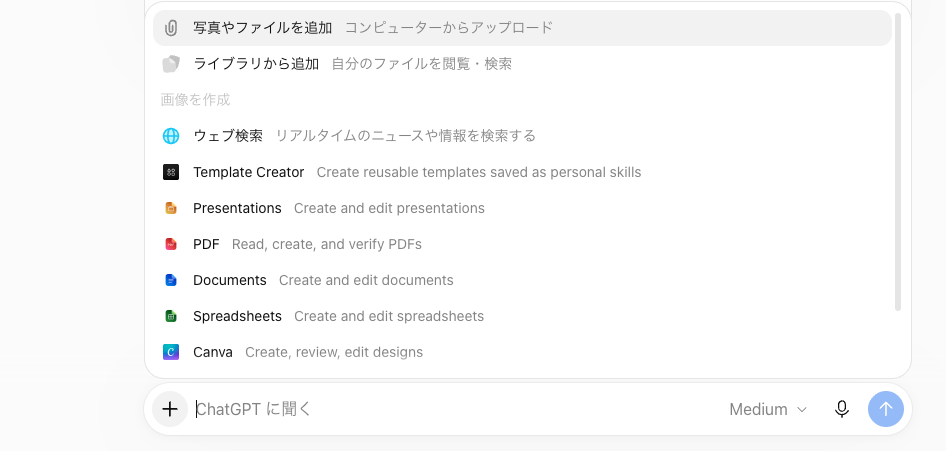The width and height of the screenshot is (946, 451).
Task: Choose Documents from the menu
Action: [522, 280]
